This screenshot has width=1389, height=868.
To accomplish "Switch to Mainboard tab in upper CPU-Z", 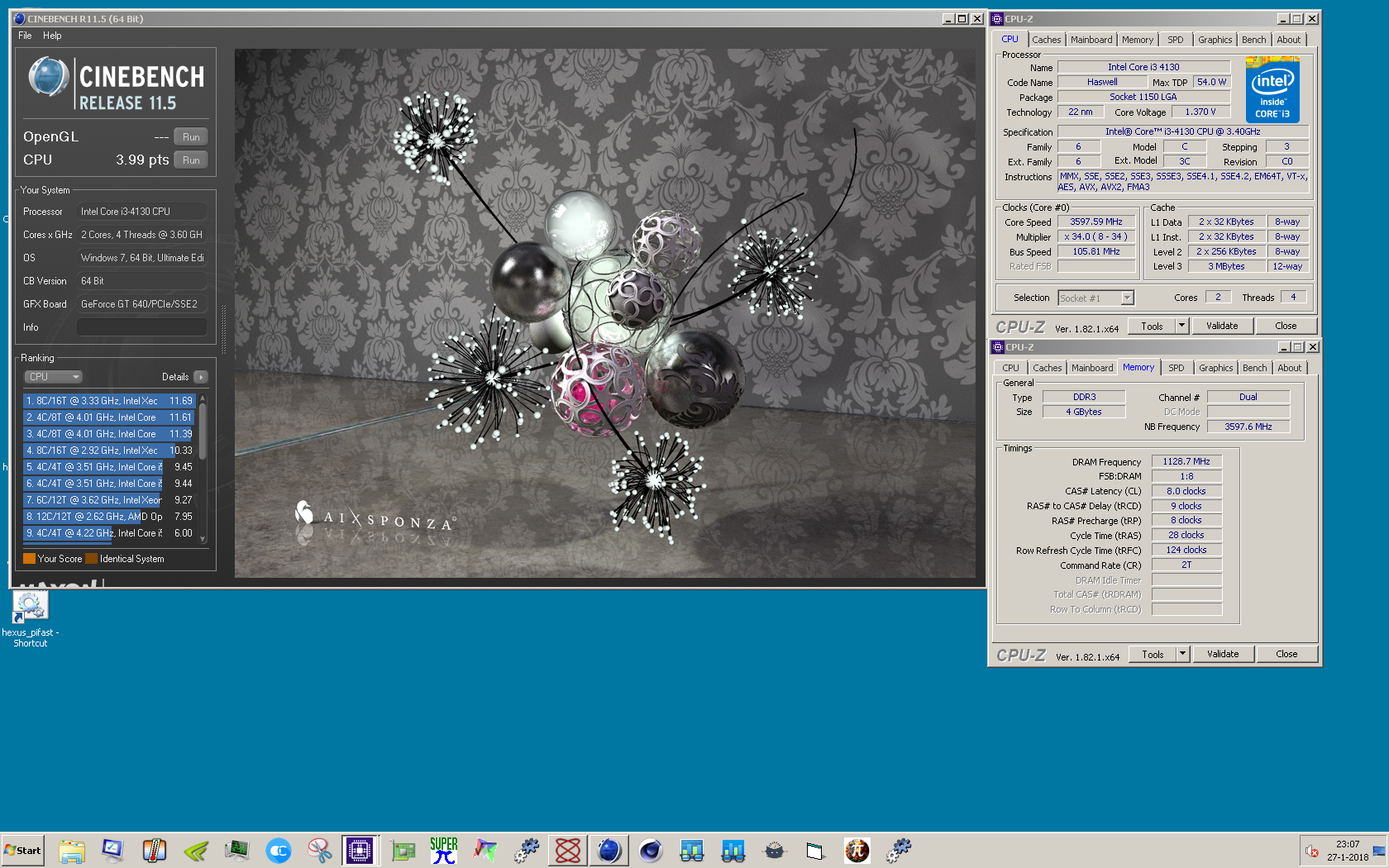I will 1091,40.
